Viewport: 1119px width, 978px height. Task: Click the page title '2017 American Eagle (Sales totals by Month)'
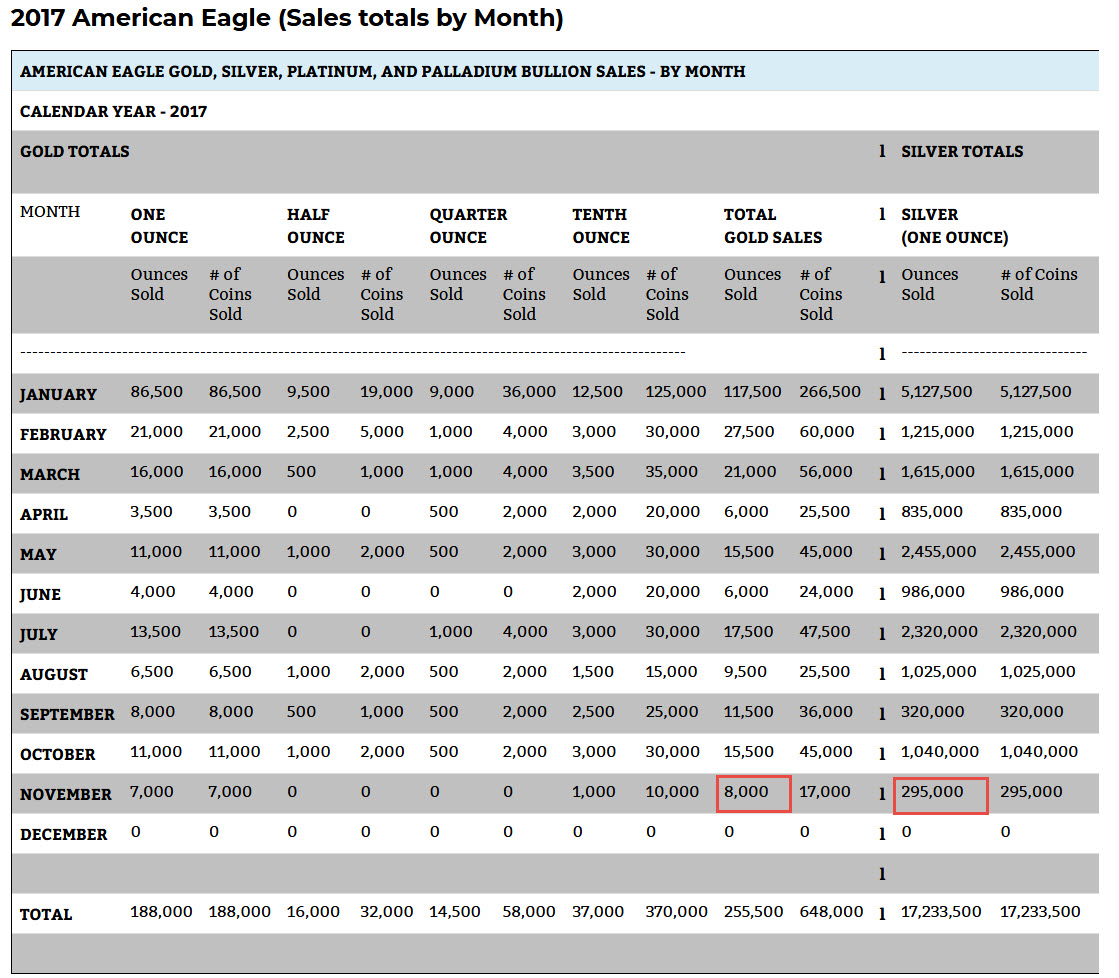pyautogui.click(x=287, y=18)
